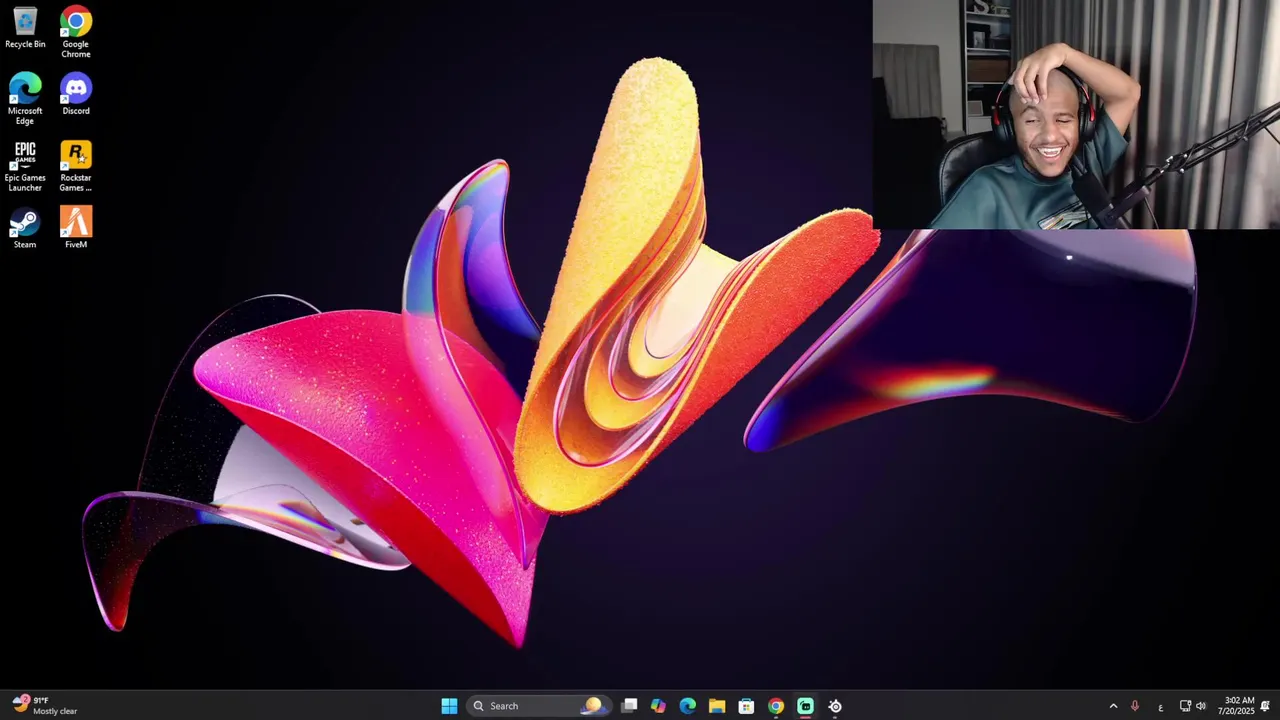Click the red microphone tray icon
The width and height of the screenshot is (1280, 720).
[x=1134, y=706]
